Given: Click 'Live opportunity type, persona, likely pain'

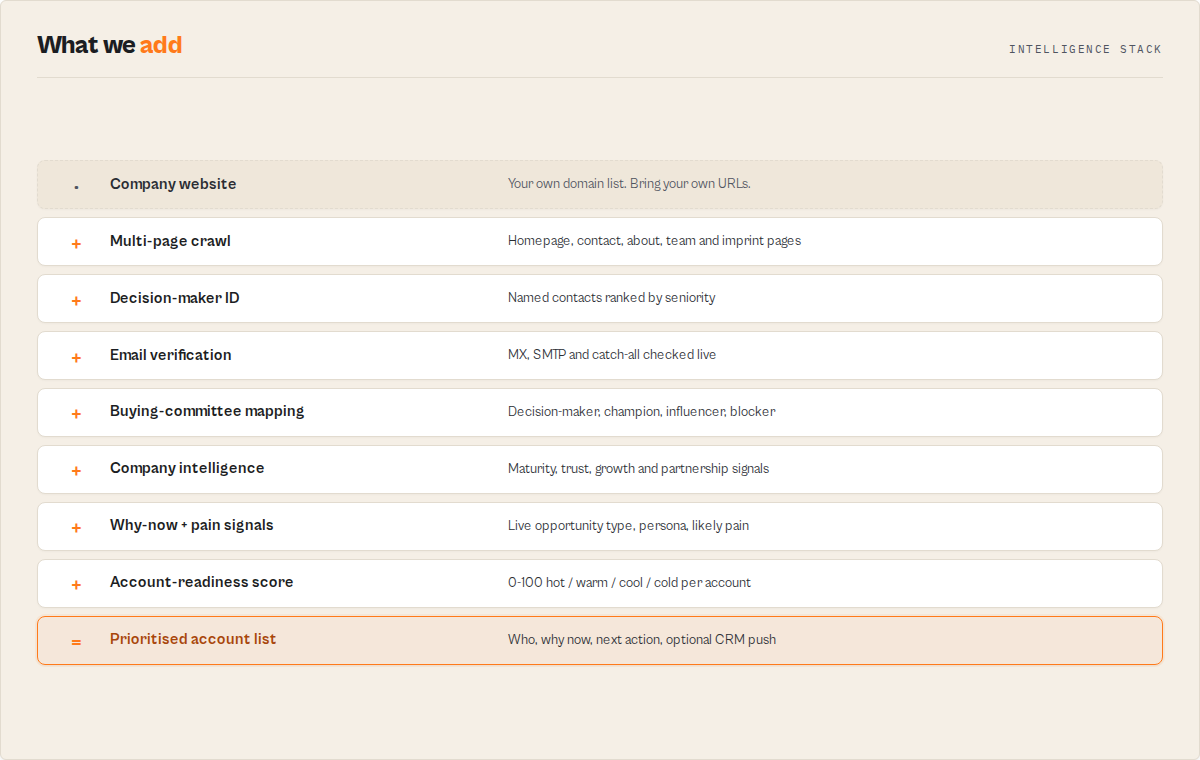Looking at the screenshot, I should pos(628,526).
